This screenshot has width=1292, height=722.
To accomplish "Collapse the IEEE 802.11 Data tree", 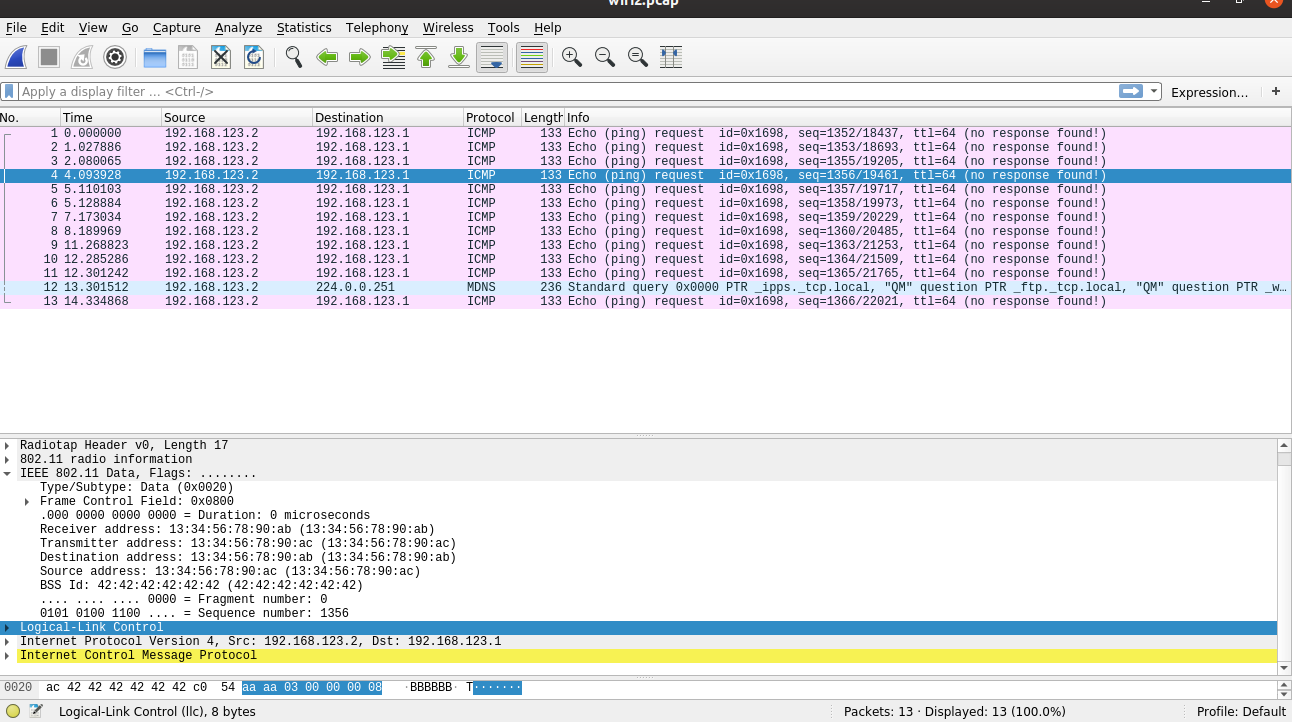I will 10,473.
